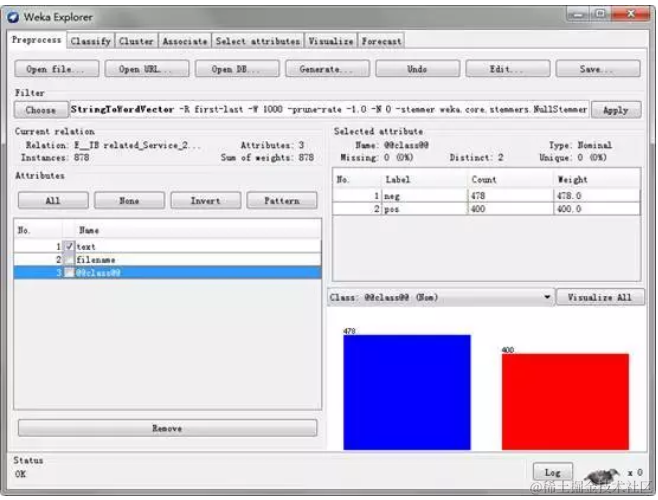
Task: Click the 400.0 weight cell
Action: [x=596, y=209]
